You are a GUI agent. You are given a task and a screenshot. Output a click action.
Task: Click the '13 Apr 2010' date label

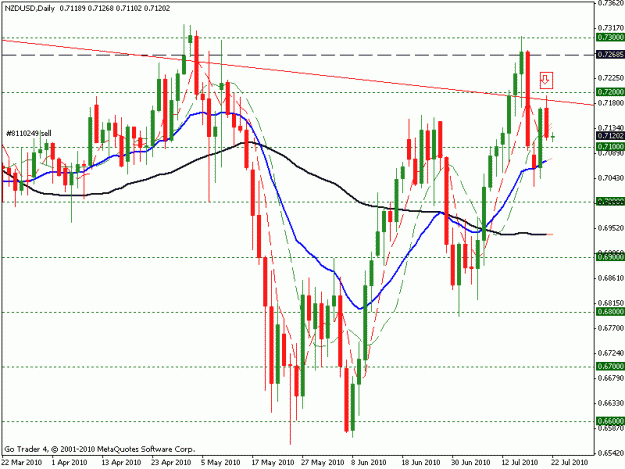tap(121, 462)
